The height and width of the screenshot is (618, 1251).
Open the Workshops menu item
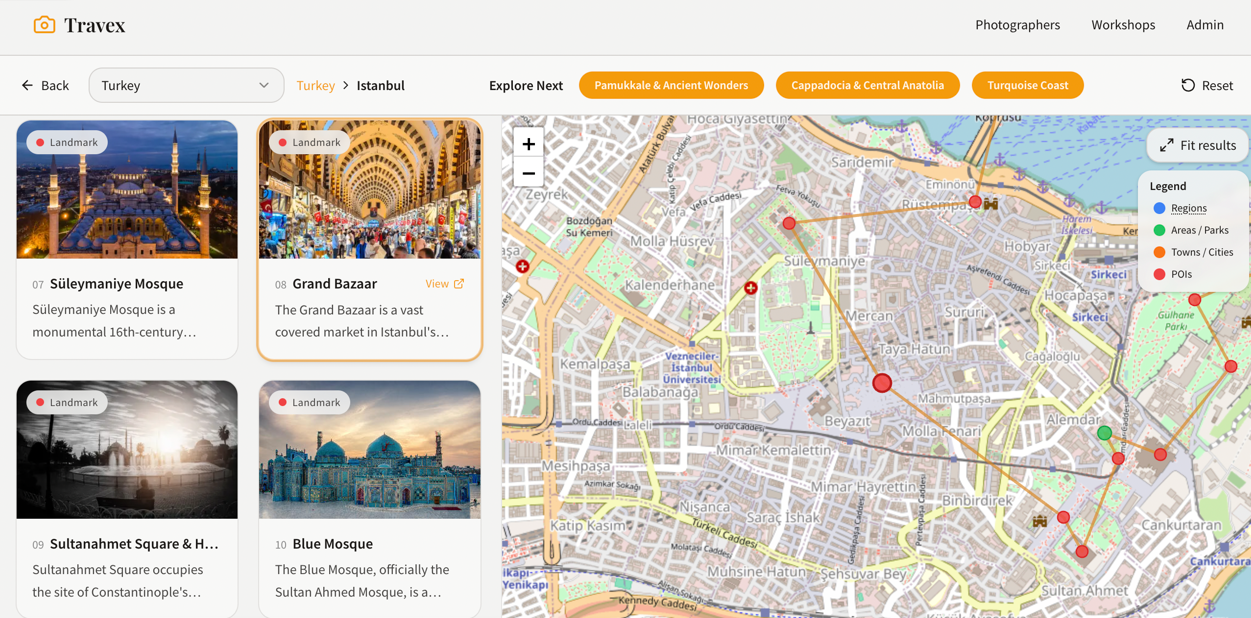coord(1123,25)
